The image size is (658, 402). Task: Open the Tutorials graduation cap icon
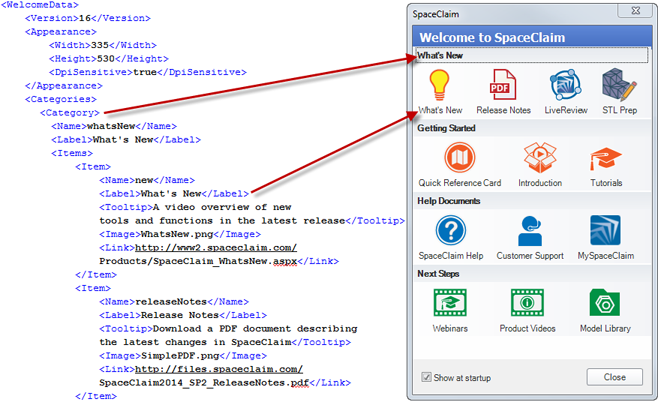[x=605, y=158]
